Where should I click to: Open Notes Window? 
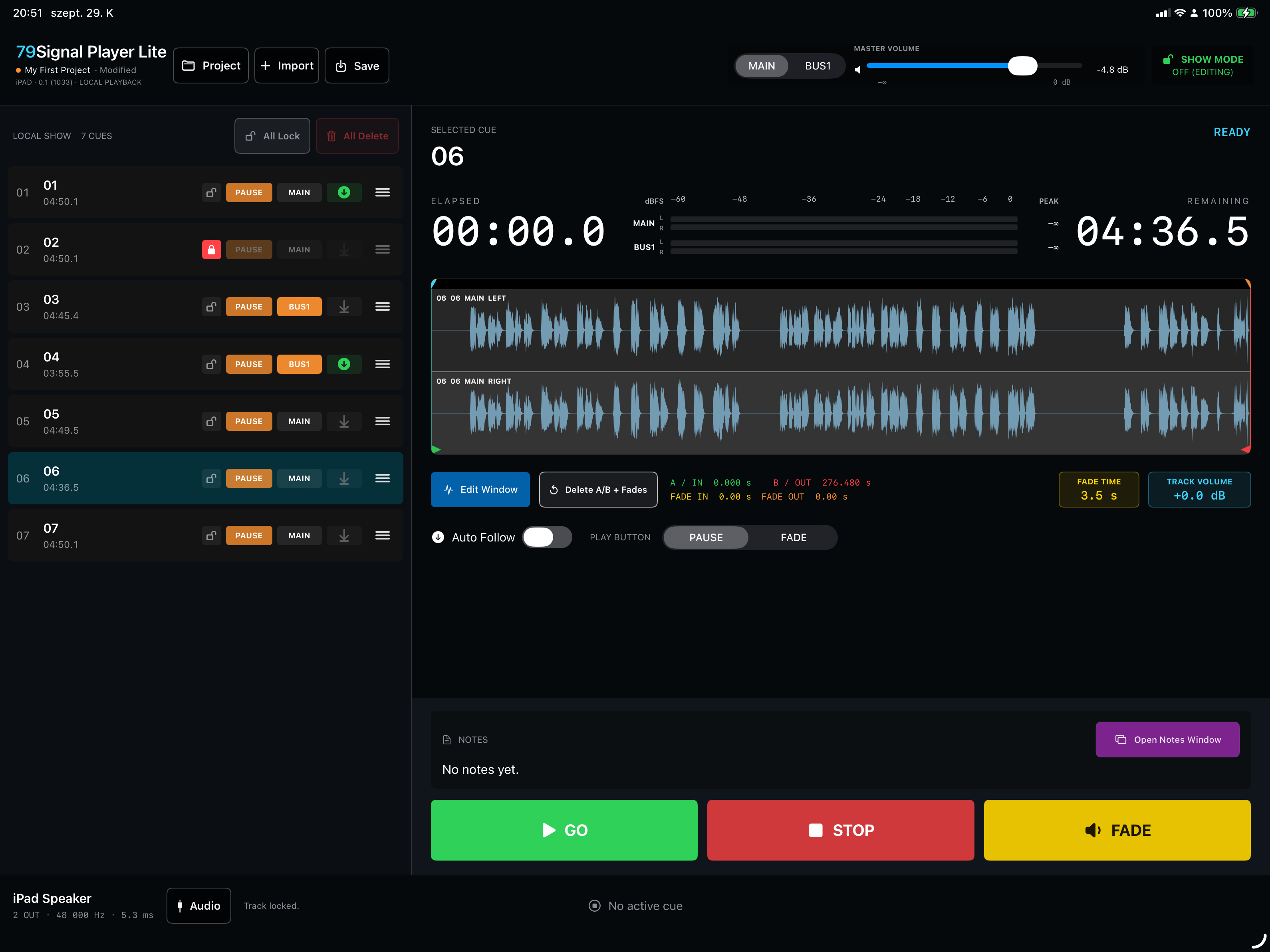pyautogui.click(x=1167, y=740)
